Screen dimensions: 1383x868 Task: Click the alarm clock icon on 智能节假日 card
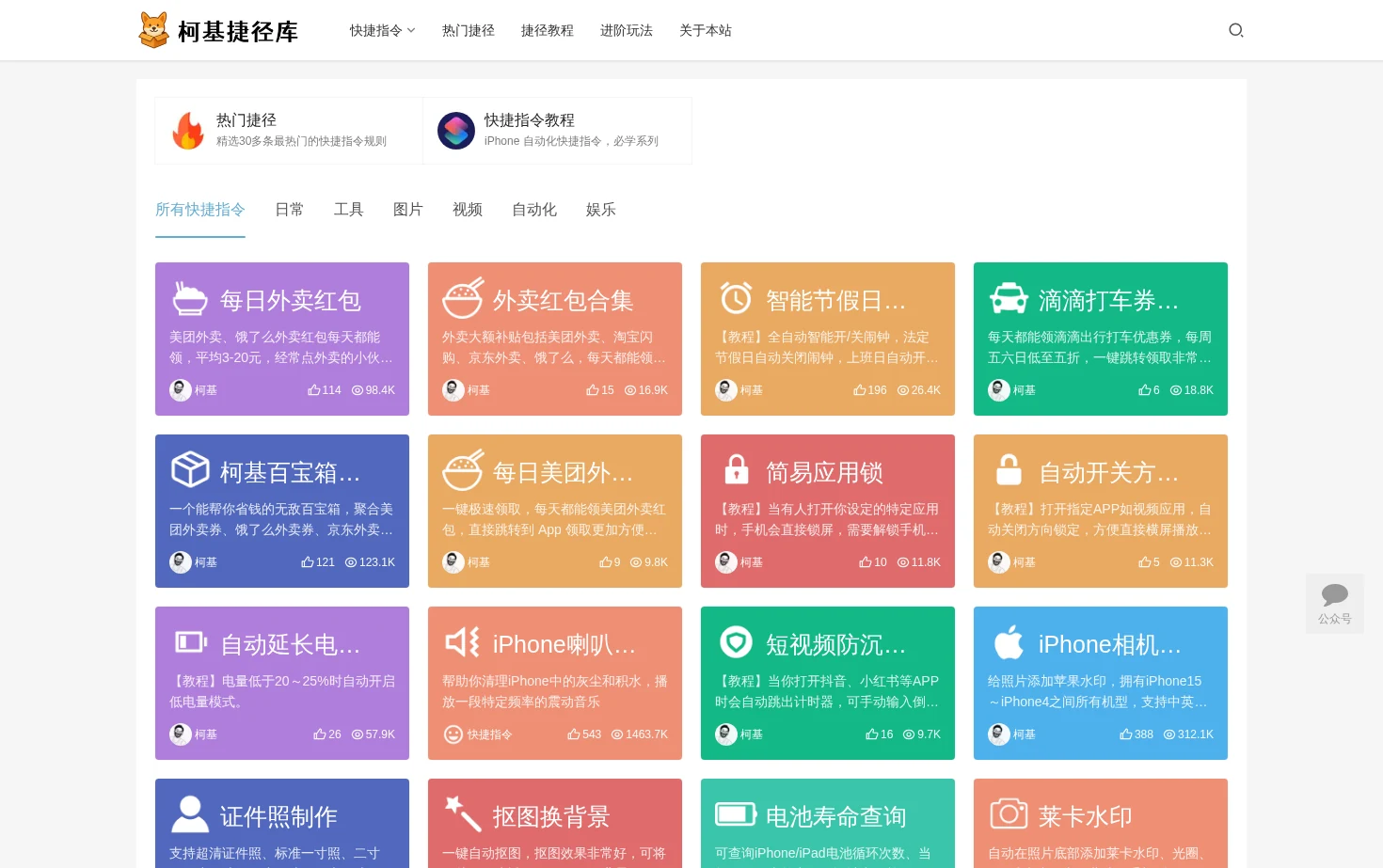point(736,298)
